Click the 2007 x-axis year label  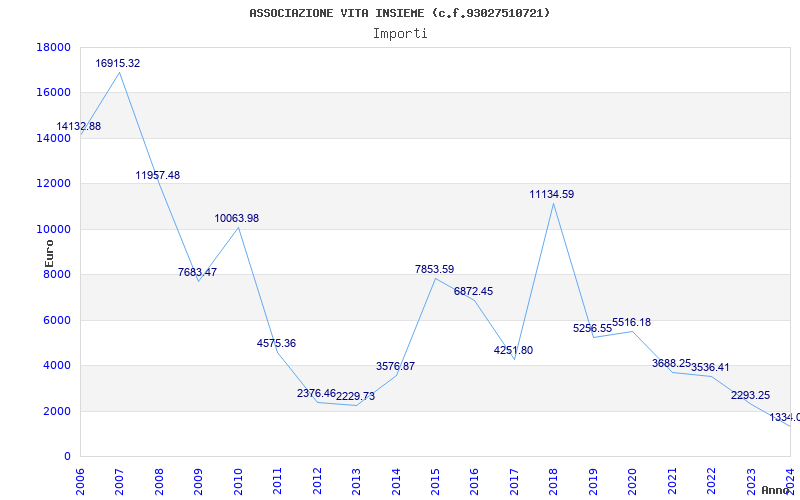tap(119, 481)
